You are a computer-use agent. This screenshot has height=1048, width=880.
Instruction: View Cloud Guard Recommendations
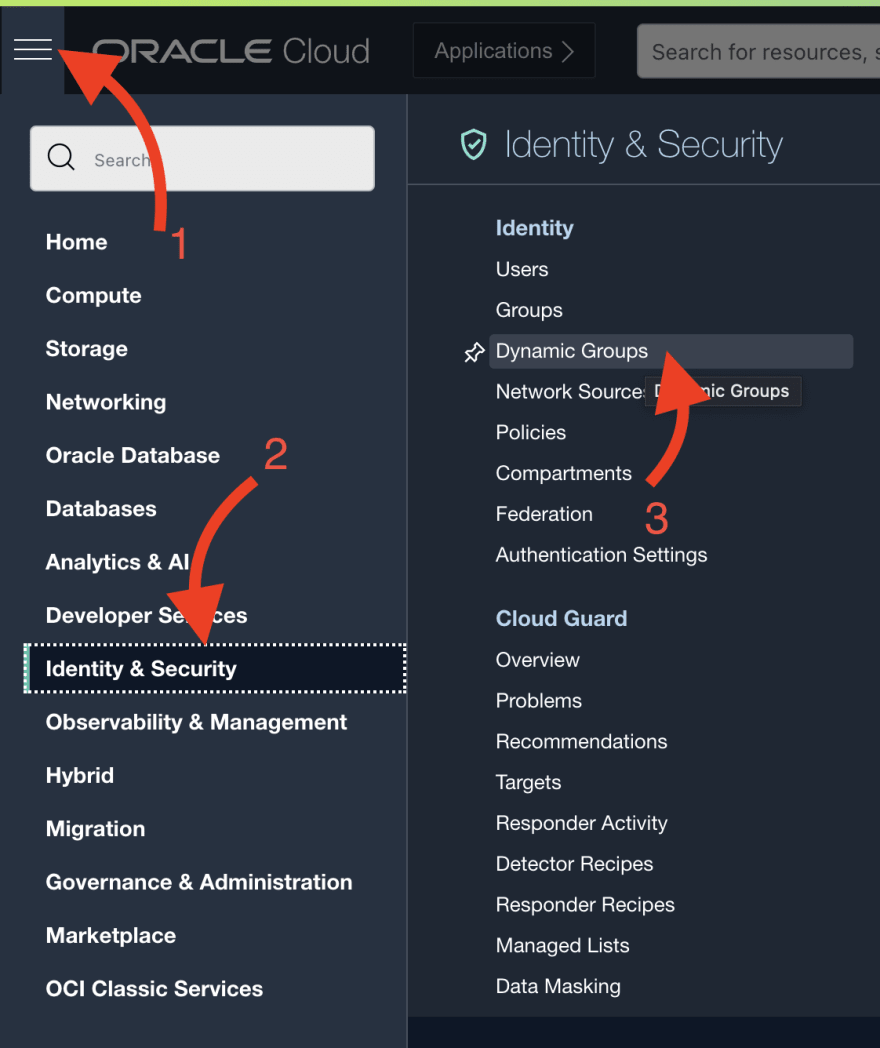[x=581, y=742]
